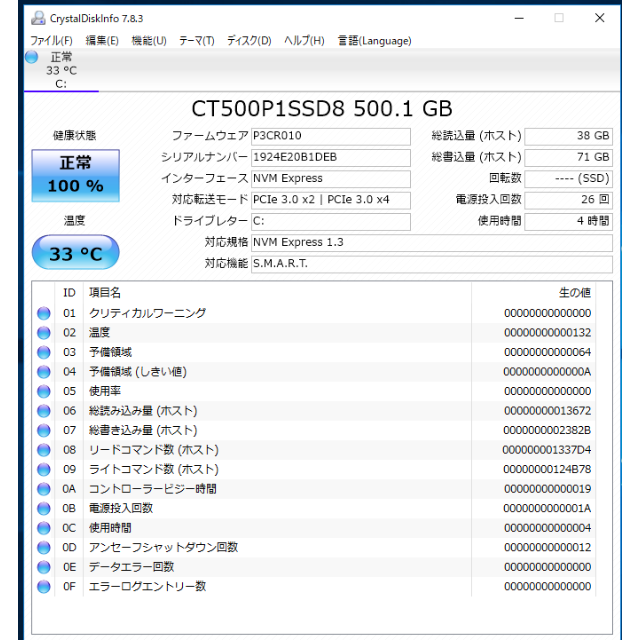The height and width of the screenshot is (640, 640).
Task: Click the features field S.M.A.R.T.
Action: pyautogui.click(x=432, y=264)
